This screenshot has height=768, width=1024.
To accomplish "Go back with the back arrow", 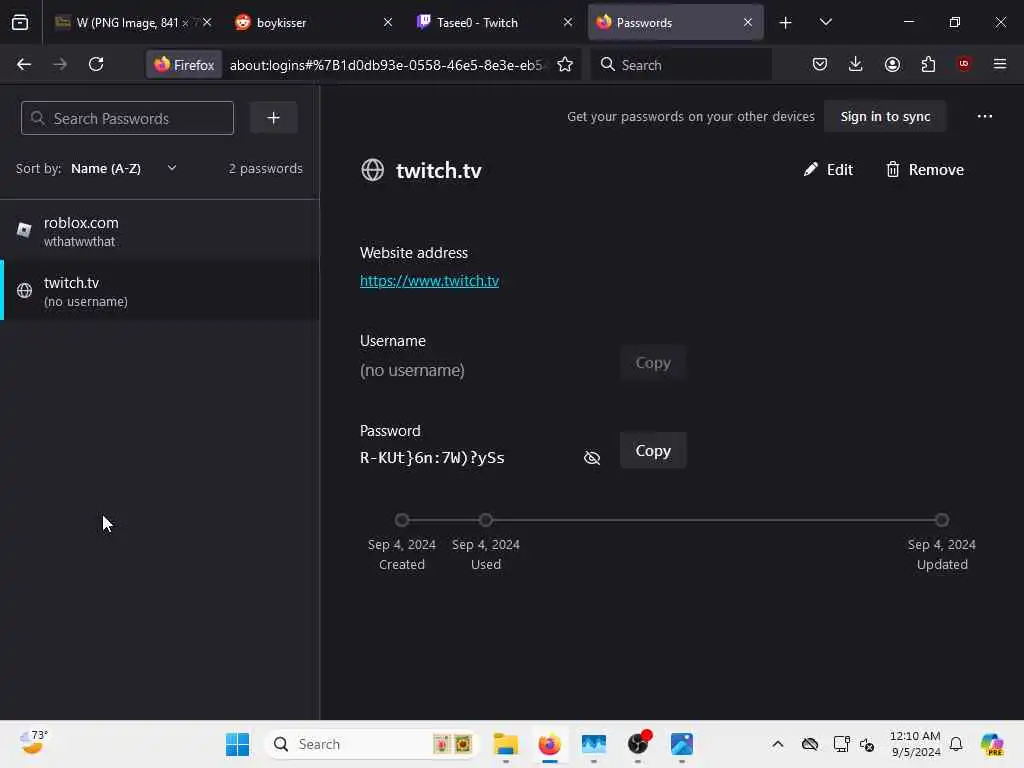I will 24,64.
